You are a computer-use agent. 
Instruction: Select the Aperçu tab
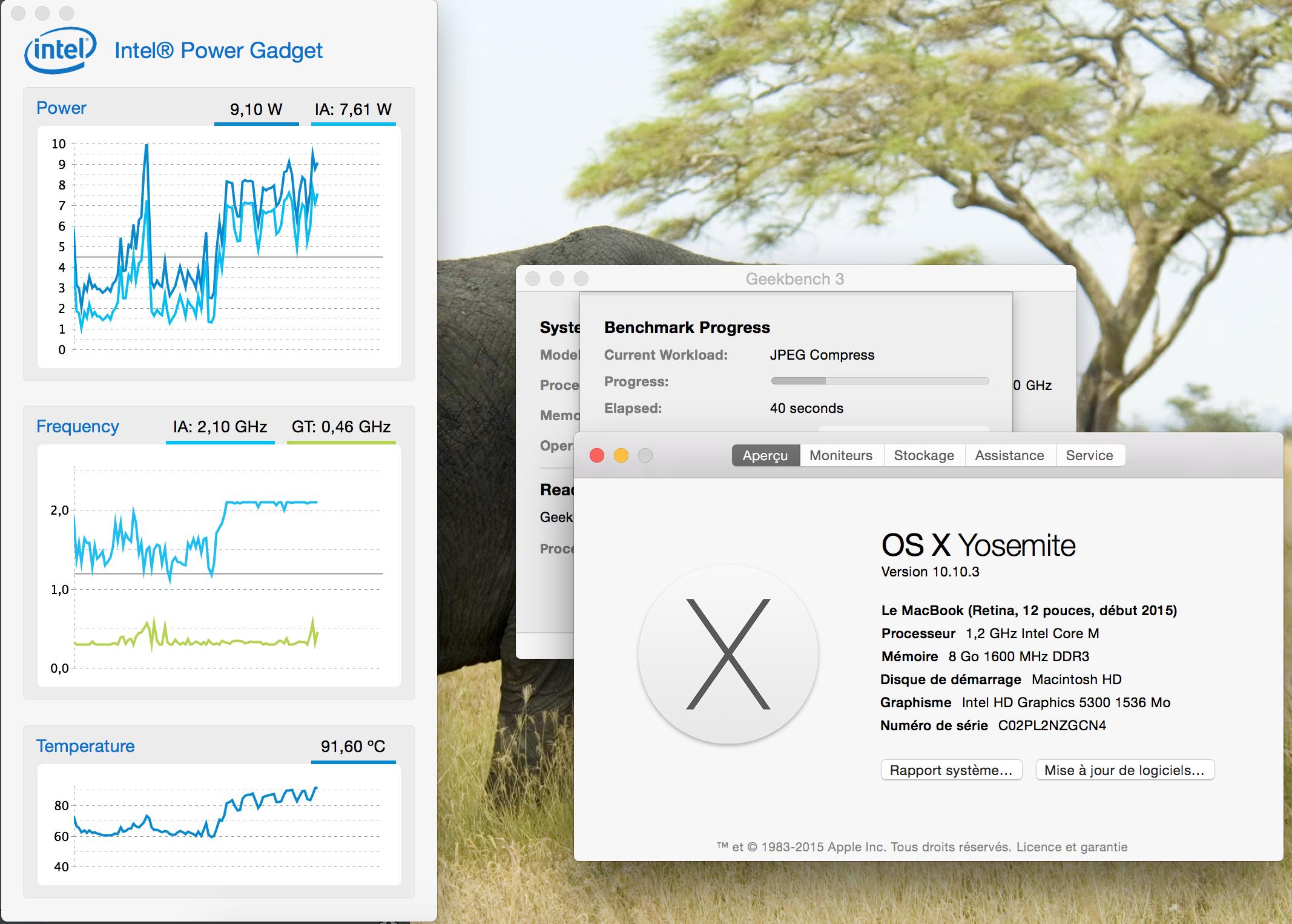tap(765, 455)
